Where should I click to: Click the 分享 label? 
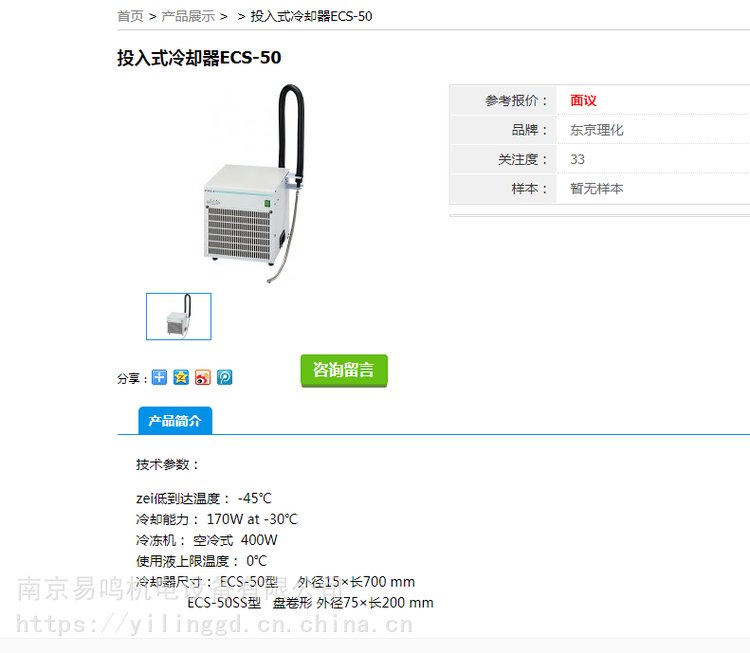[x=132, y=378]
